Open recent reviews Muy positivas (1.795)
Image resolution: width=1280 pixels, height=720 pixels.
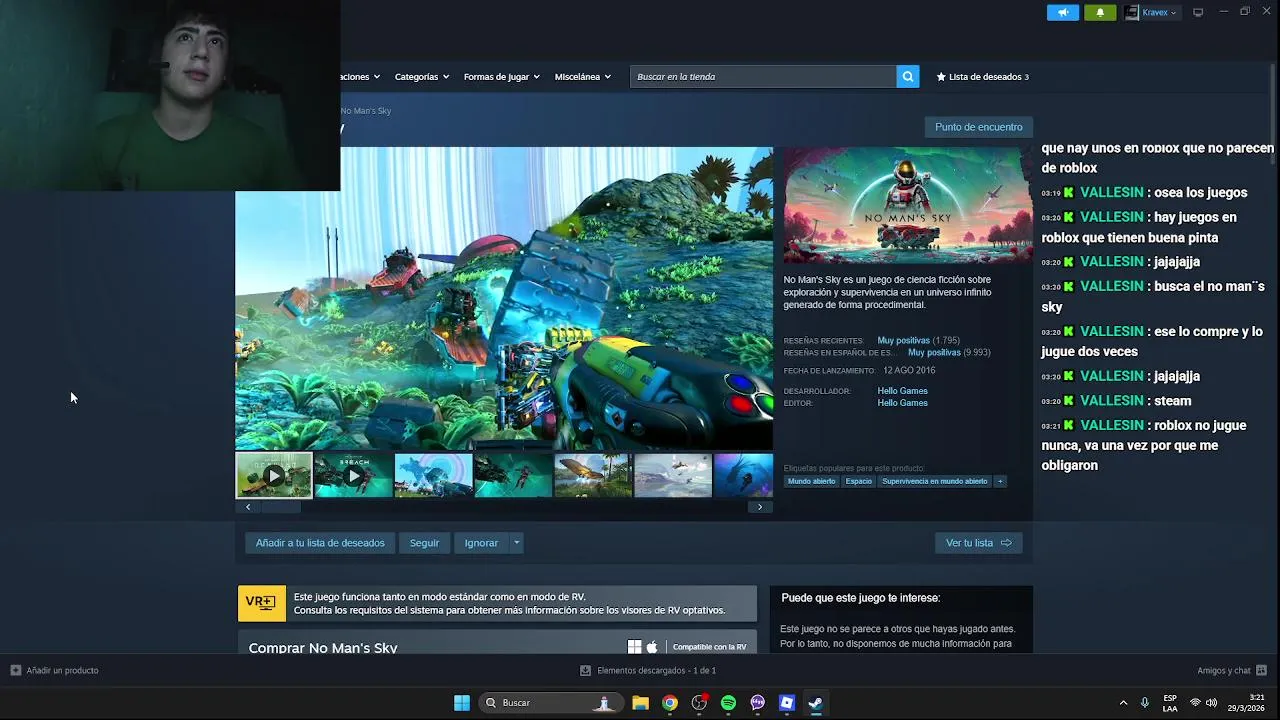(918, 341)
